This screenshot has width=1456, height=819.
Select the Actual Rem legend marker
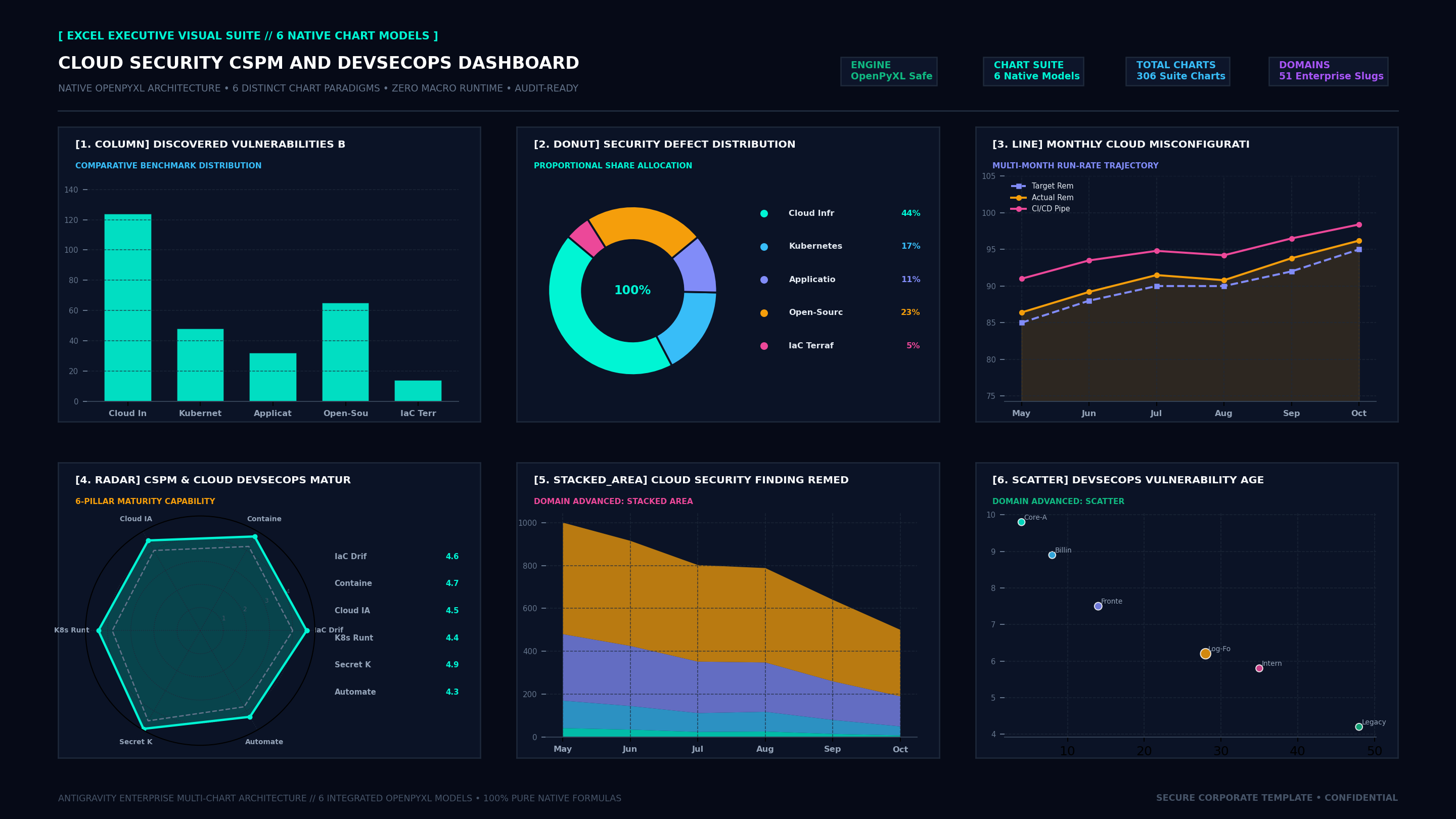(1019, 198)
